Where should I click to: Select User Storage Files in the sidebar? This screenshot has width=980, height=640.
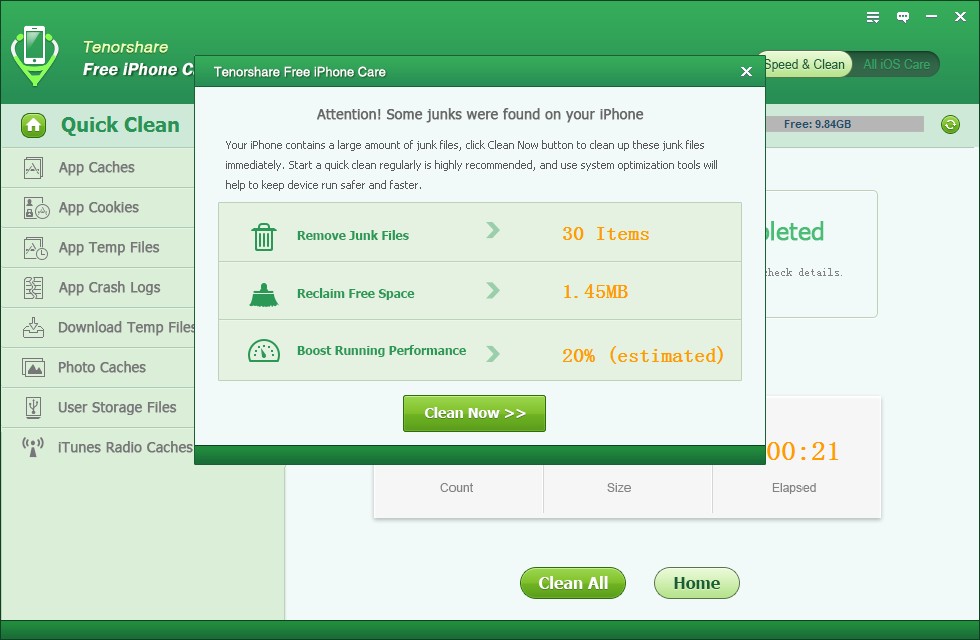click(99, 408)
